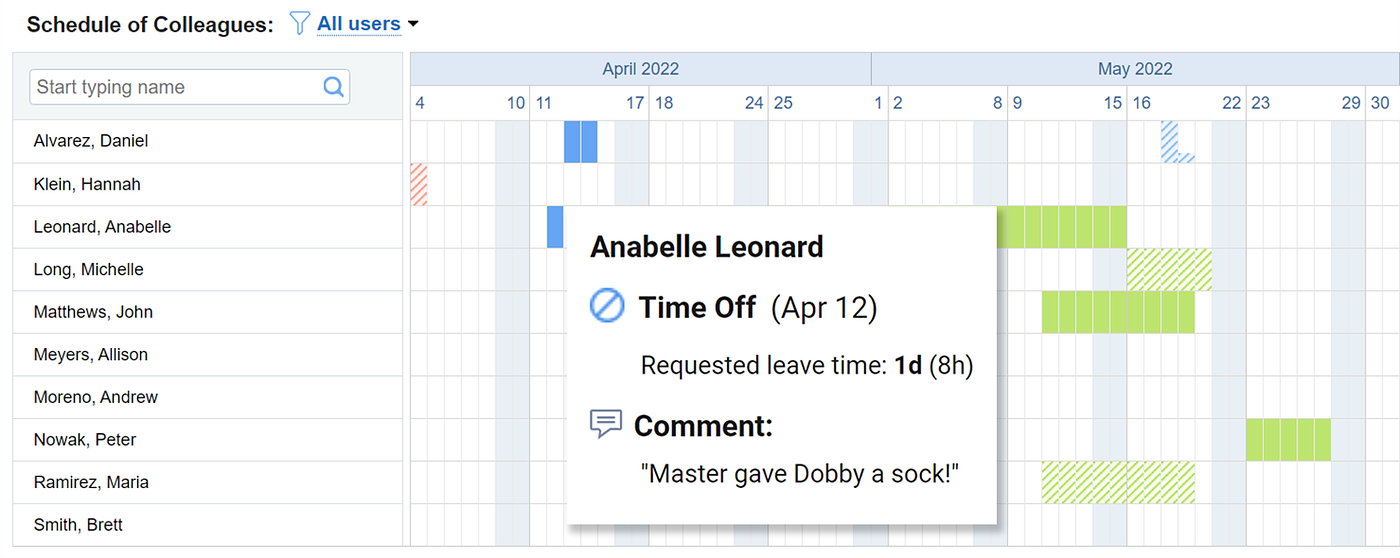Click Smith, Brett row name
Screen dimensions: 1400x558
(x=78, y=525)
